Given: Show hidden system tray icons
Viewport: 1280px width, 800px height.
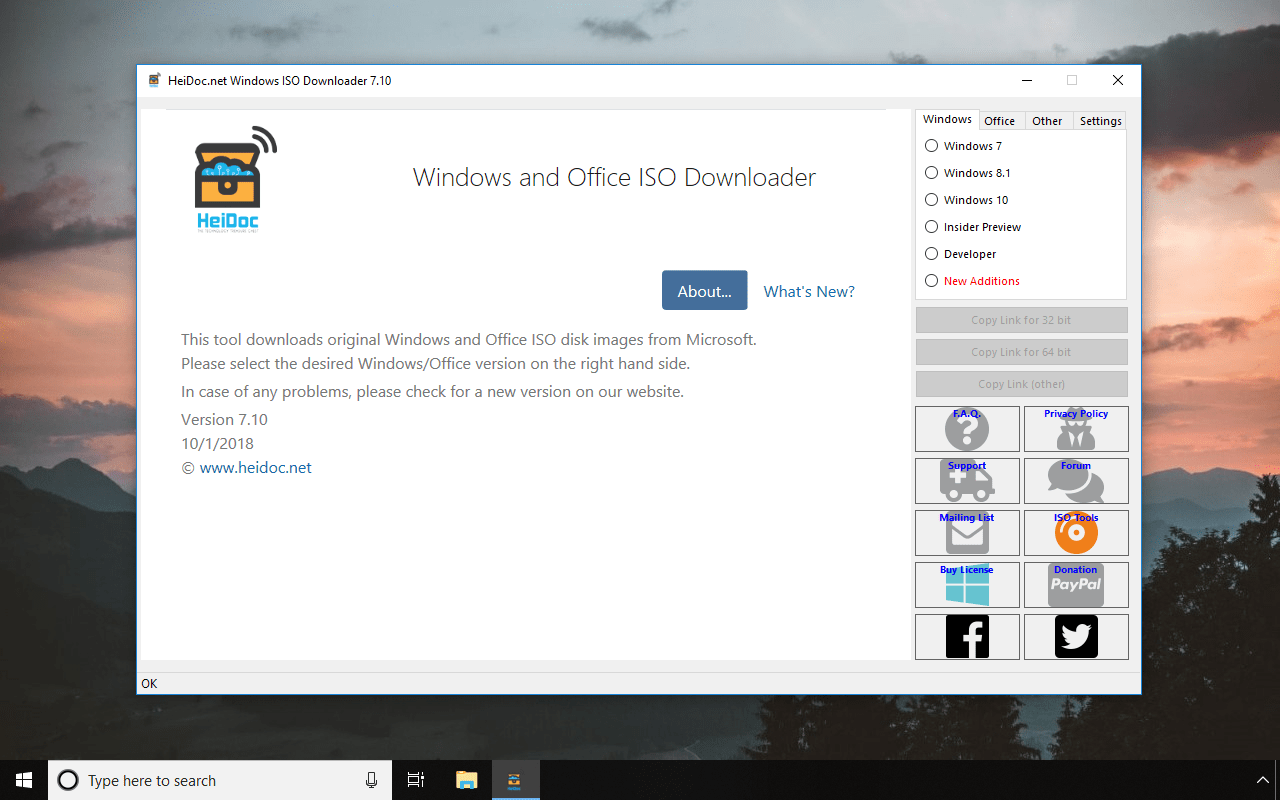Looking at the screenshot, I should pos(1262,780).
